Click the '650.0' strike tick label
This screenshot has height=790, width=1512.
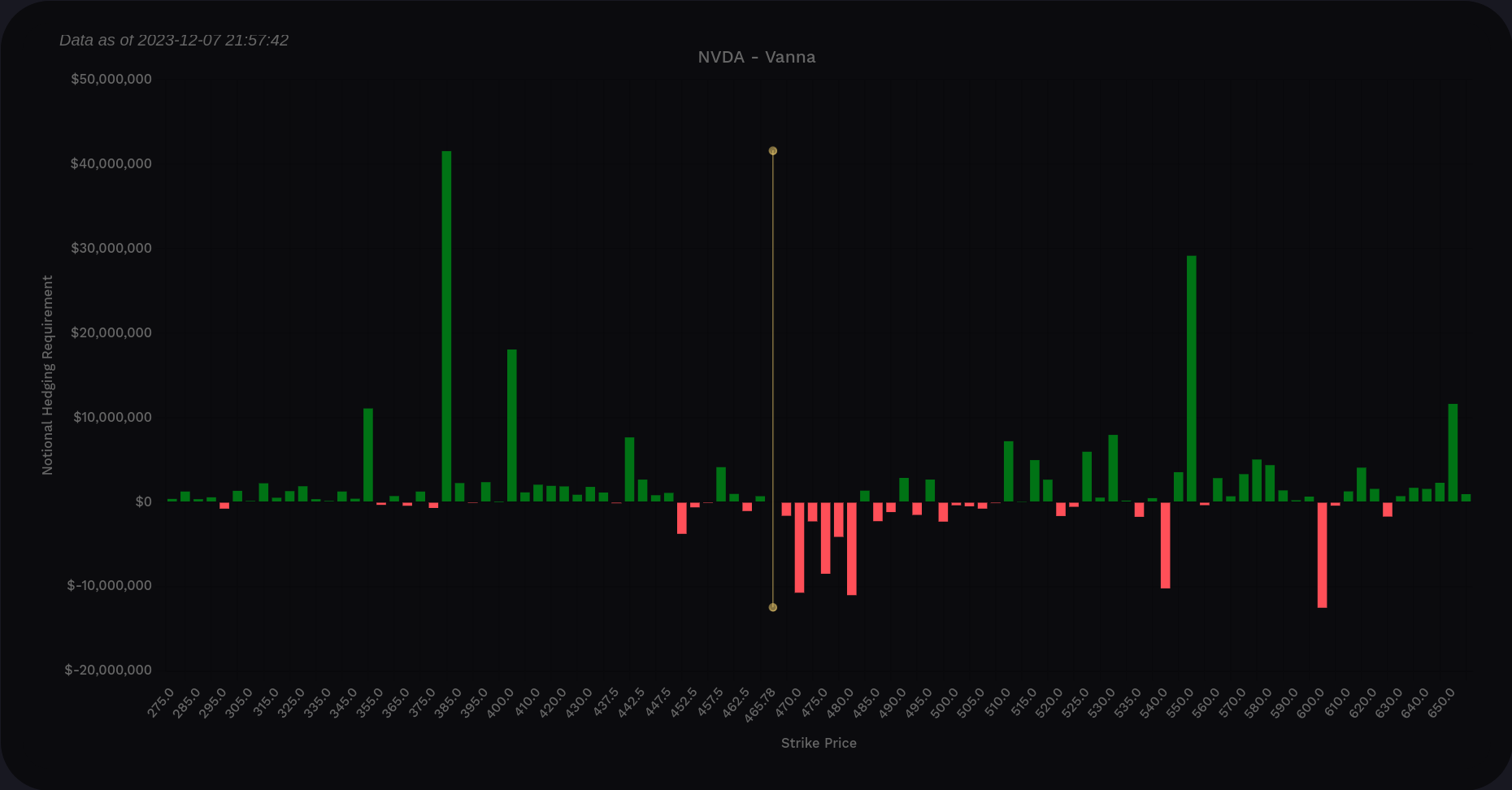[x=1441, y=703]
